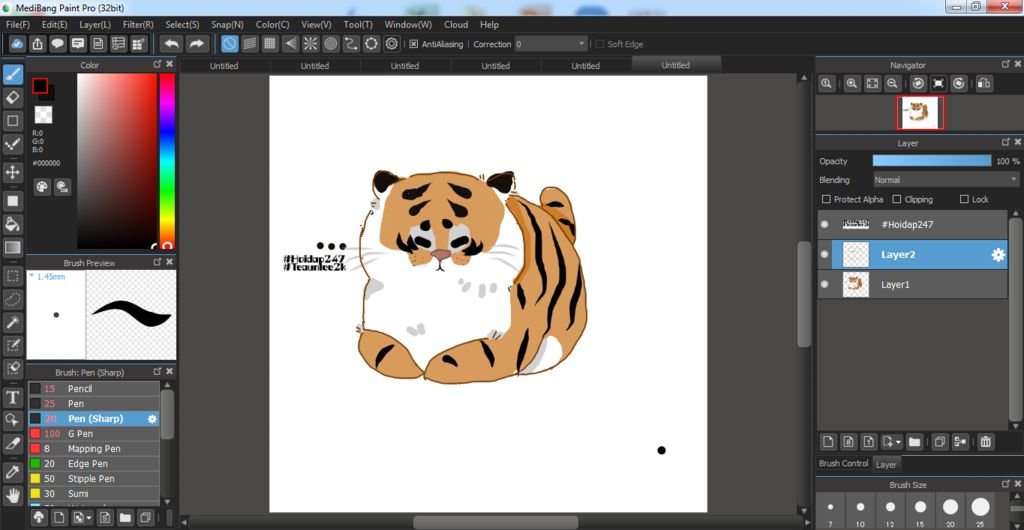
Task: Delete layer with trash icon
Action: [985, 442]
